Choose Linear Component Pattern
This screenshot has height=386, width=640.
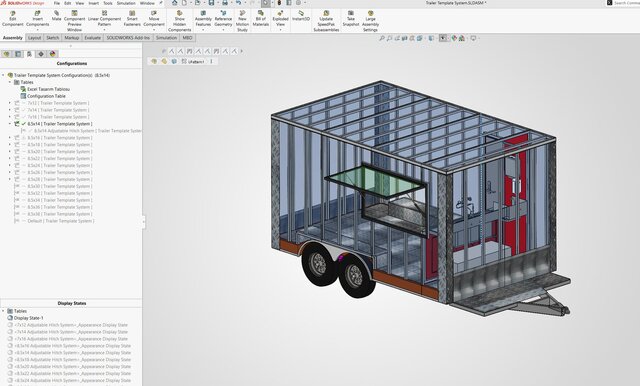point(104,19)
